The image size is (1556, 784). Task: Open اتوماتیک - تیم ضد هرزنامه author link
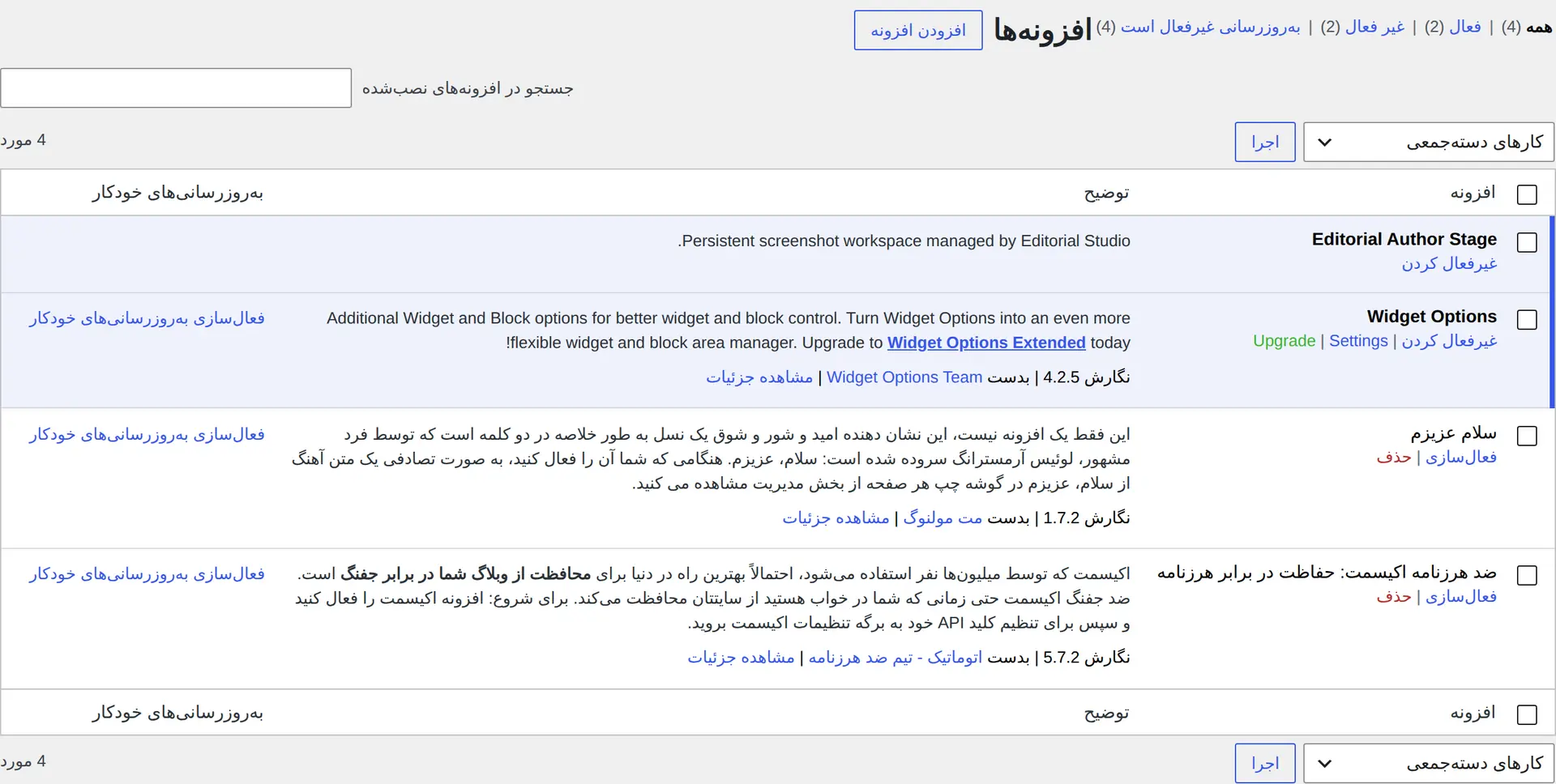point(896,658)
